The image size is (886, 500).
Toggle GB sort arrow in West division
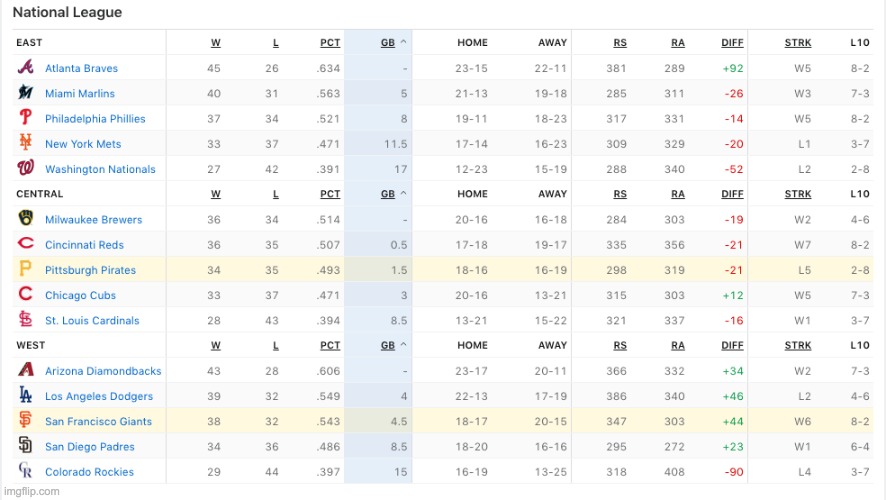click(x=403, y=345)
